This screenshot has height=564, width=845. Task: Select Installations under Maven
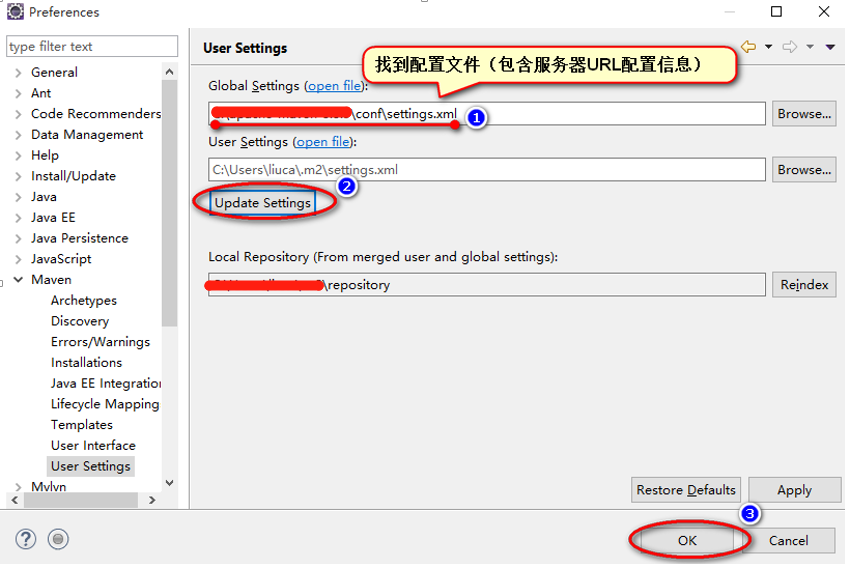click(x=86, y=362)
